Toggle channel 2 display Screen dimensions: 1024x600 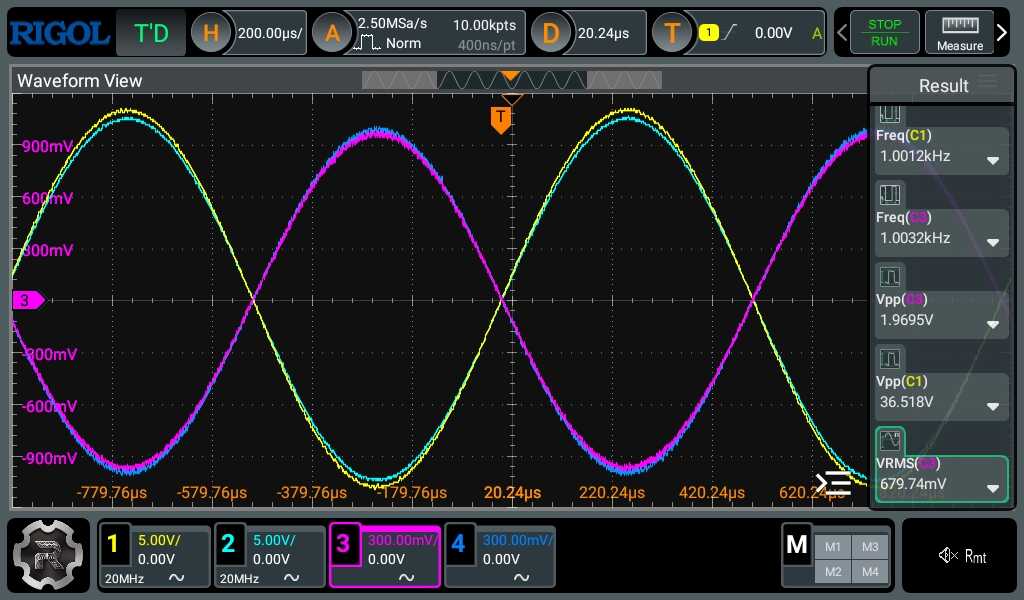point(228,544)
